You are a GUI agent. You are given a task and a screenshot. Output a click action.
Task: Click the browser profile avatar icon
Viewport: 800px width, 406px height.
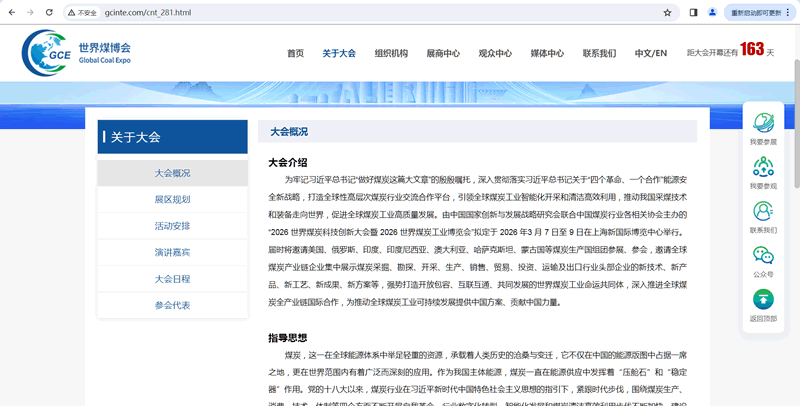[713, 13]
